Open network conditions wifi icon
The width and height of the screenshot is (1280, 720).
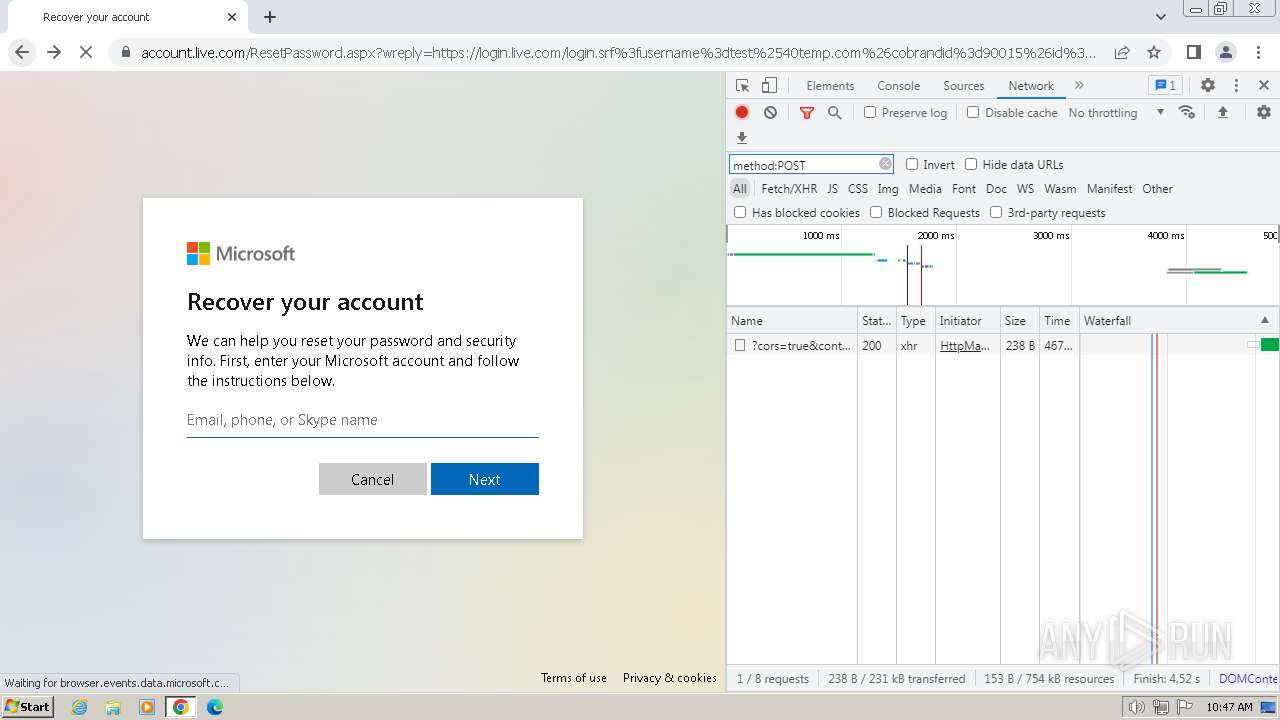click(x=1187, y=112)
